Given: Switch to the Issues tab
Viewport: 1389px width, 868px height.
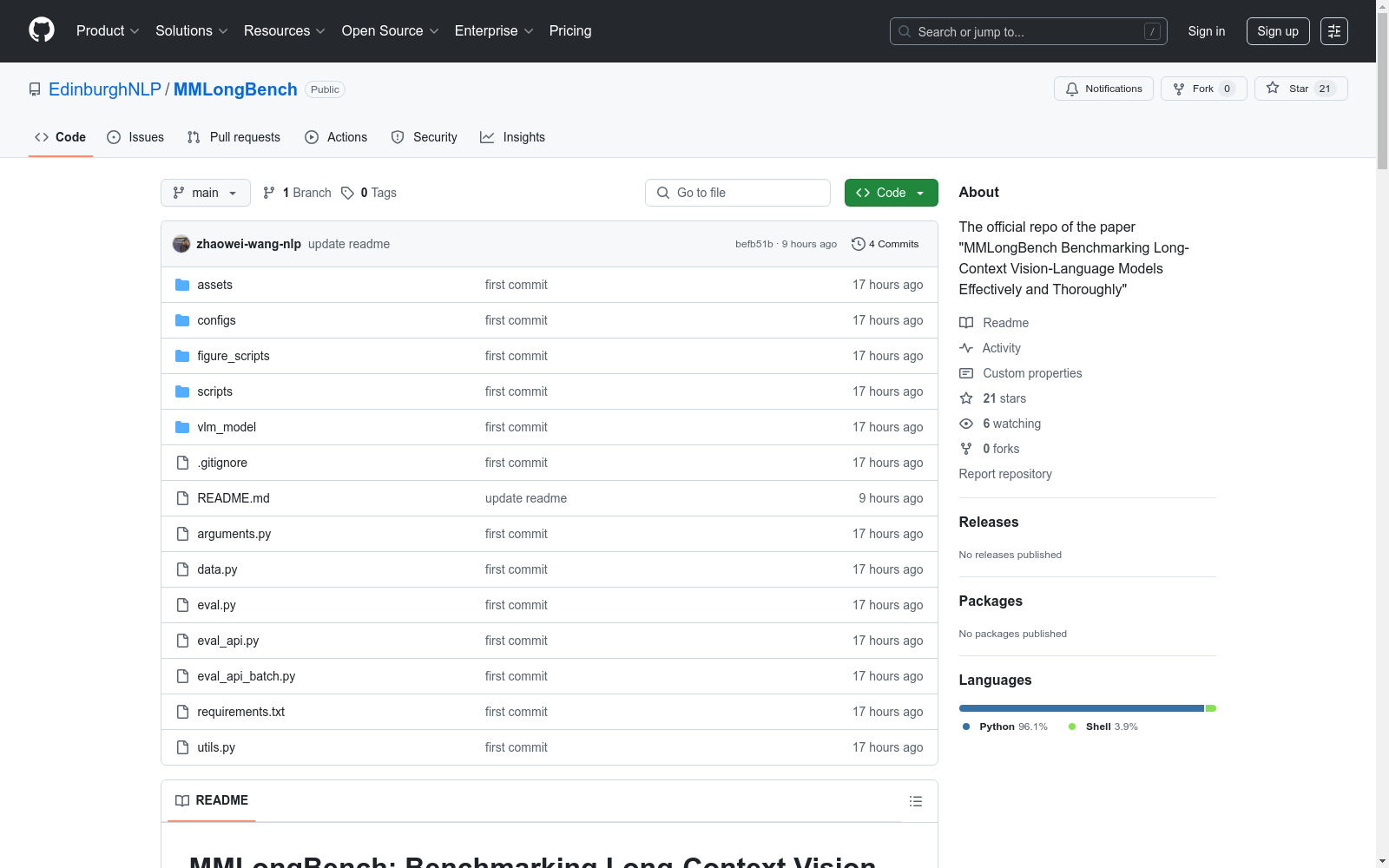Looking at the screenshot, I should tap(135, 137).
